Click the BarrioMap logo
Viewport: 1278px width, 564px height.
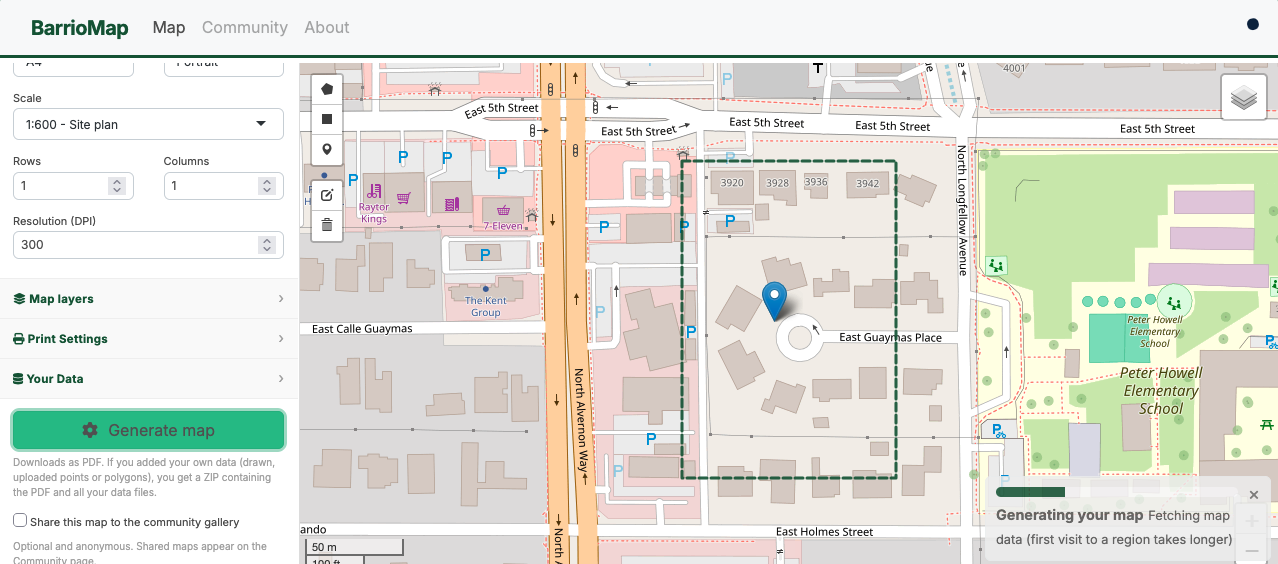point(80,28)
